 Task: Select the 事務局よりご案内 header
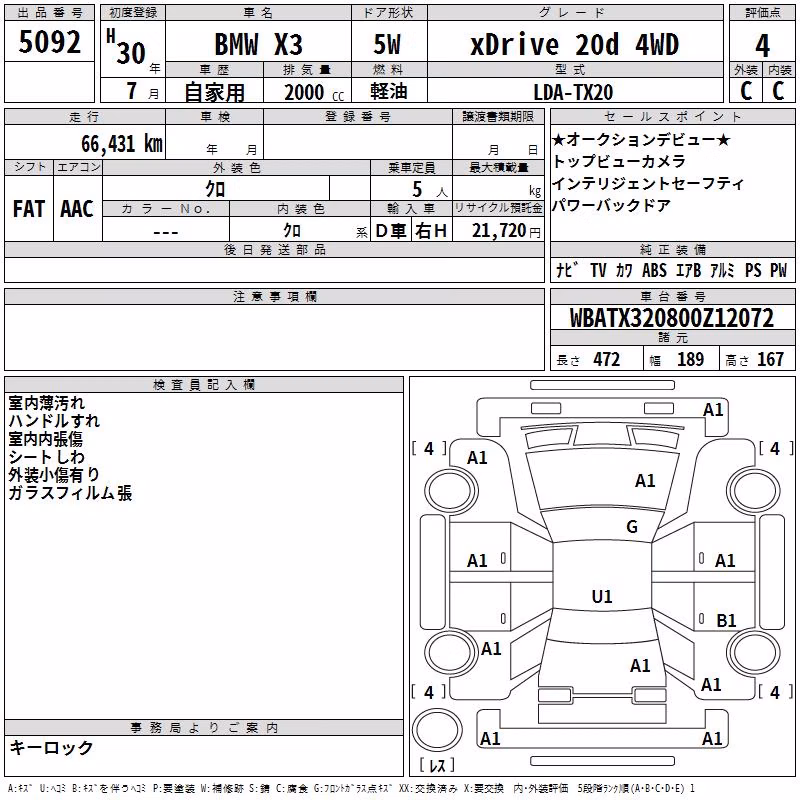tap(204, 728)
